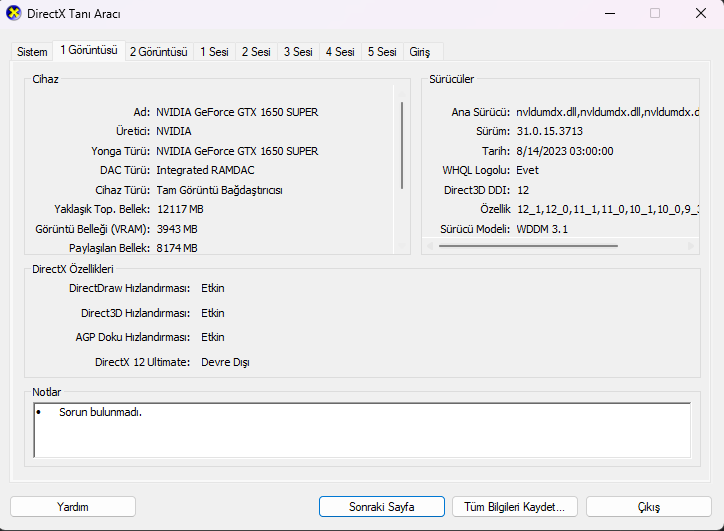Viewport: 724px width, 531px height.
Task: Click the Yardım button
Action: 73,507
